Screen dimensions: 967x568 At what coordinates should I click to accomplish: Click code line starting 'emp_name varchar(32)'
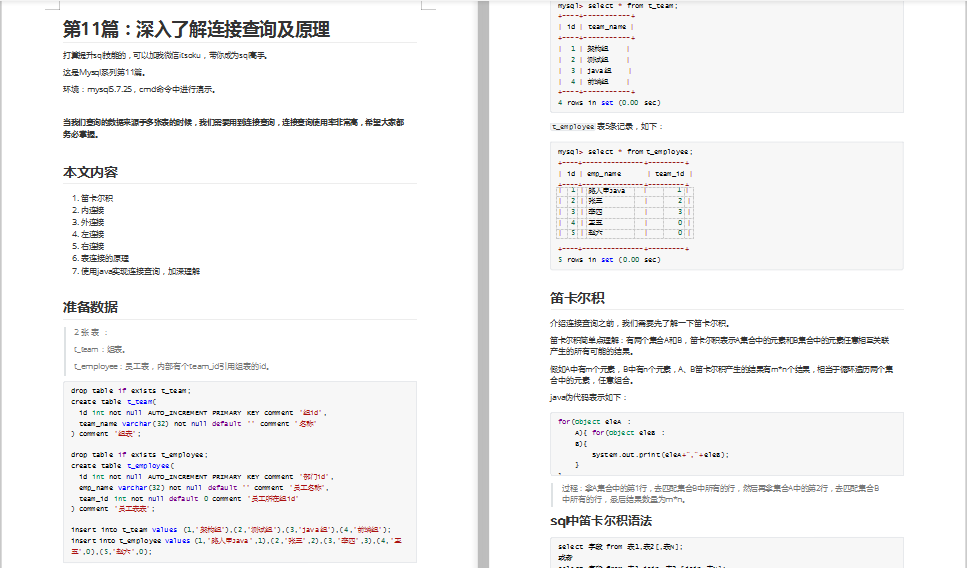click(x=204, y=487)
